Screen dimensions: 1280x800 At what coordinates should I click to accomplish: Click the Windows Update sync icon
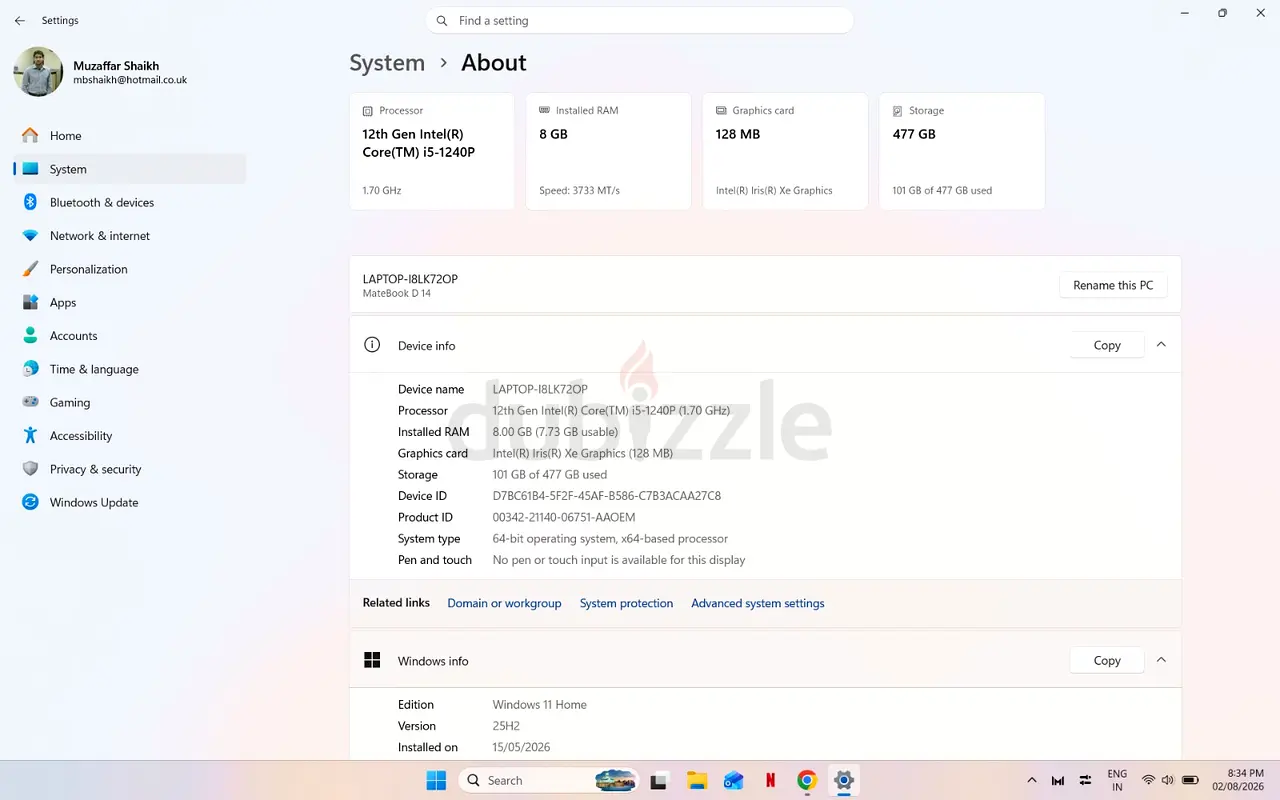point(30,502)
